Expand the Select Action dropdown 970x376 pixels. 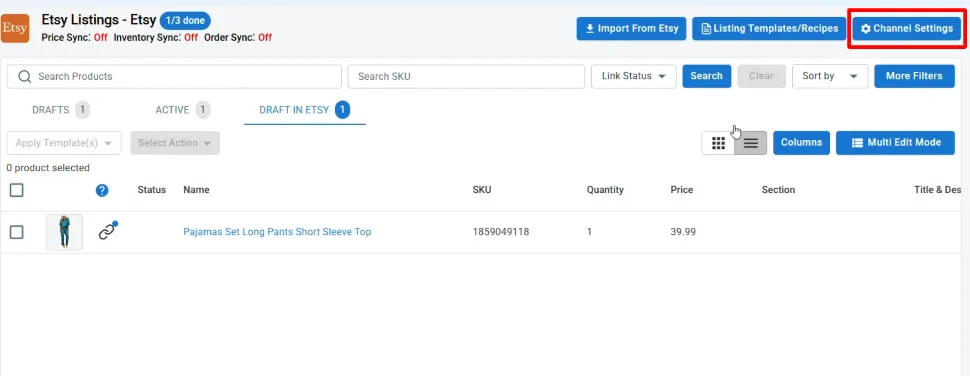click(x=175, y=143)
